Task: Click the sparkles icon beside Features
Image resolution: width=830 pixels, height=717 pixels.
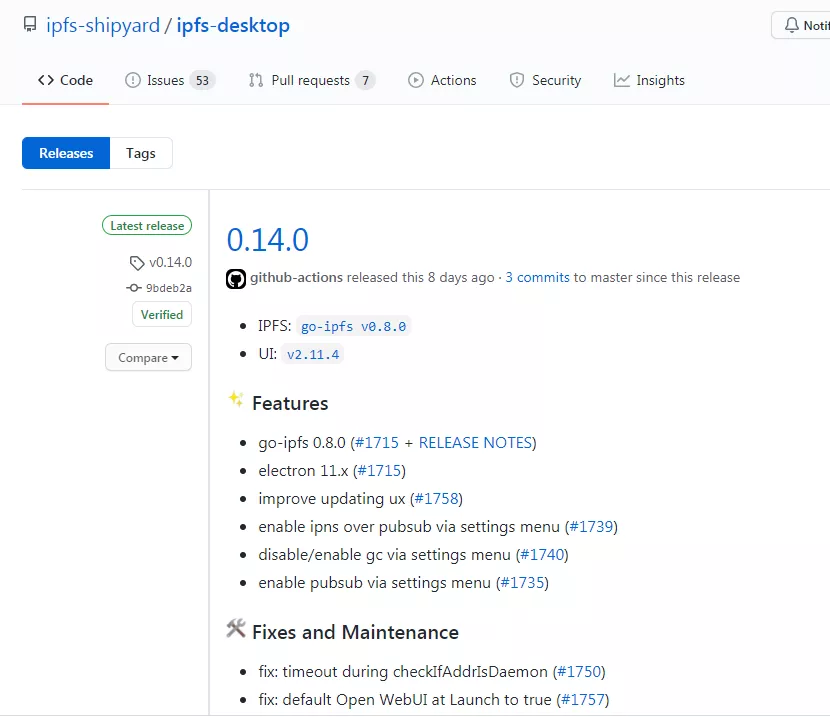Action: pyautogui.click(x=236, y=399)
